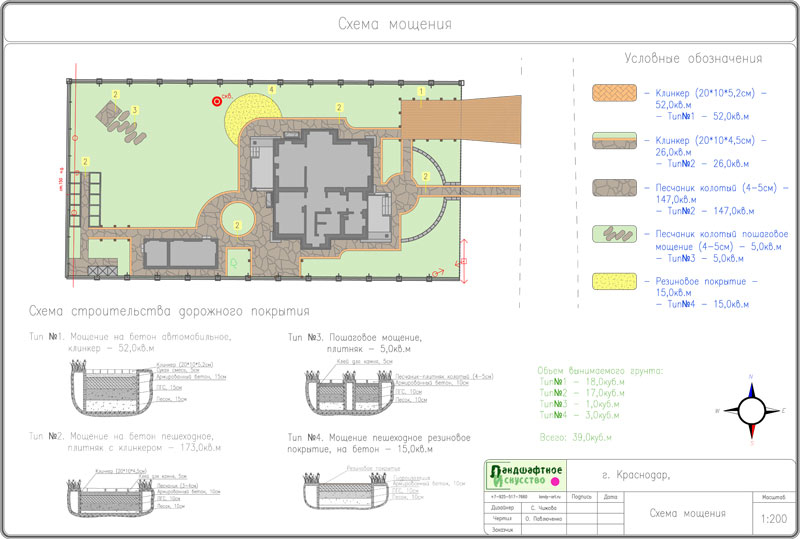This screenshot has width=800, height=539.
Task: Click the Подпись column header
Action: click(581, 497)
